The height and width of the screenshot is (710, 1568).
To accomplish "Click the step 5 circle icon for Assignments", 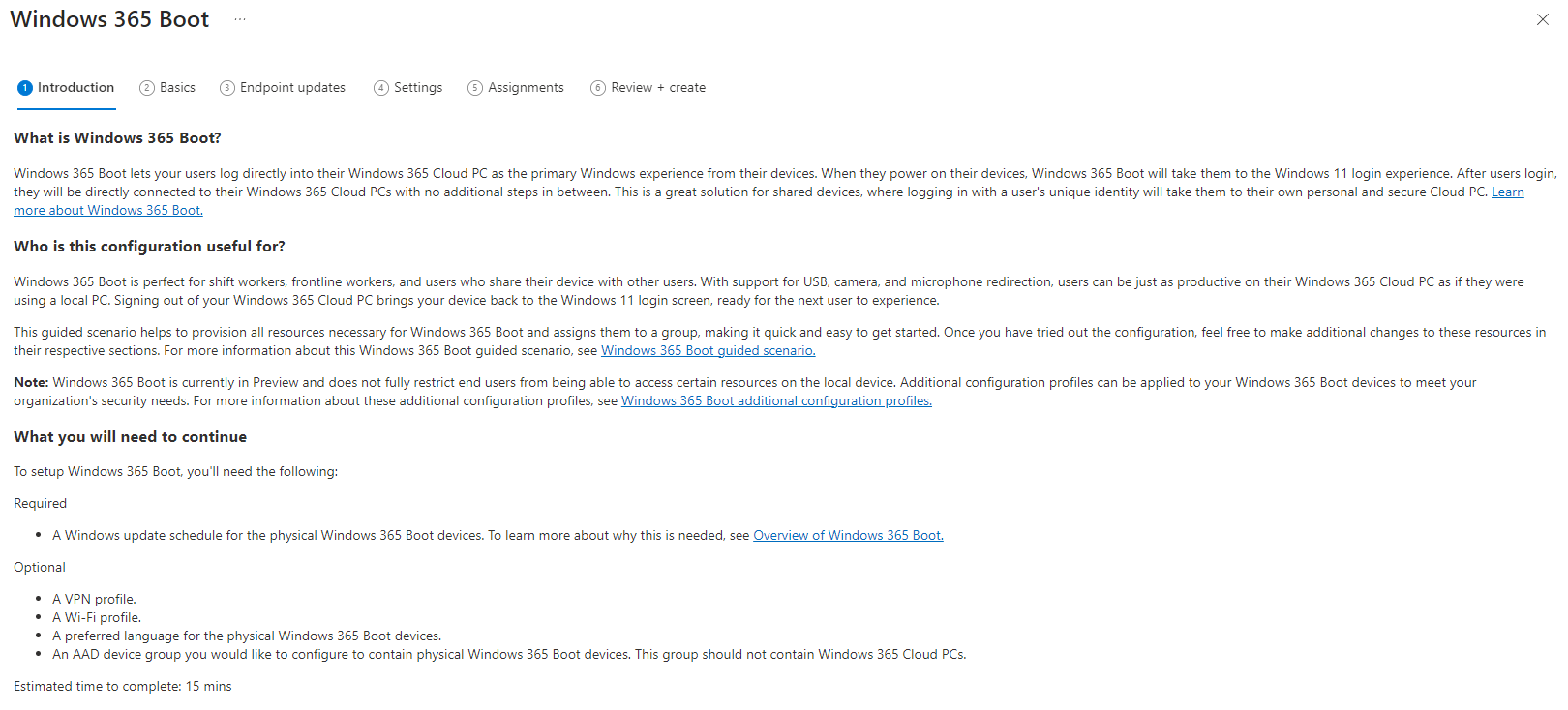I will pos(475,88).
